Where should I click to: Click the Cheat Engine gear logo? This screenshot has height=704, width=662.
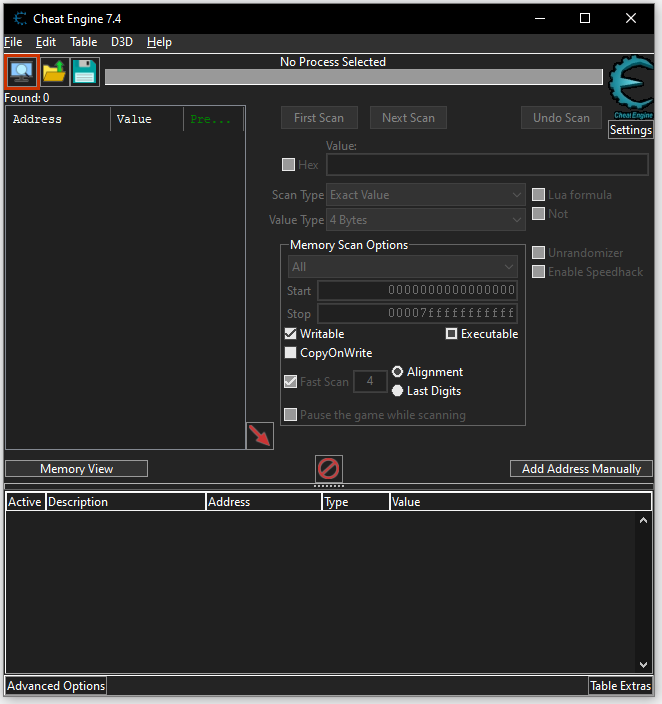tap(631, 87)
